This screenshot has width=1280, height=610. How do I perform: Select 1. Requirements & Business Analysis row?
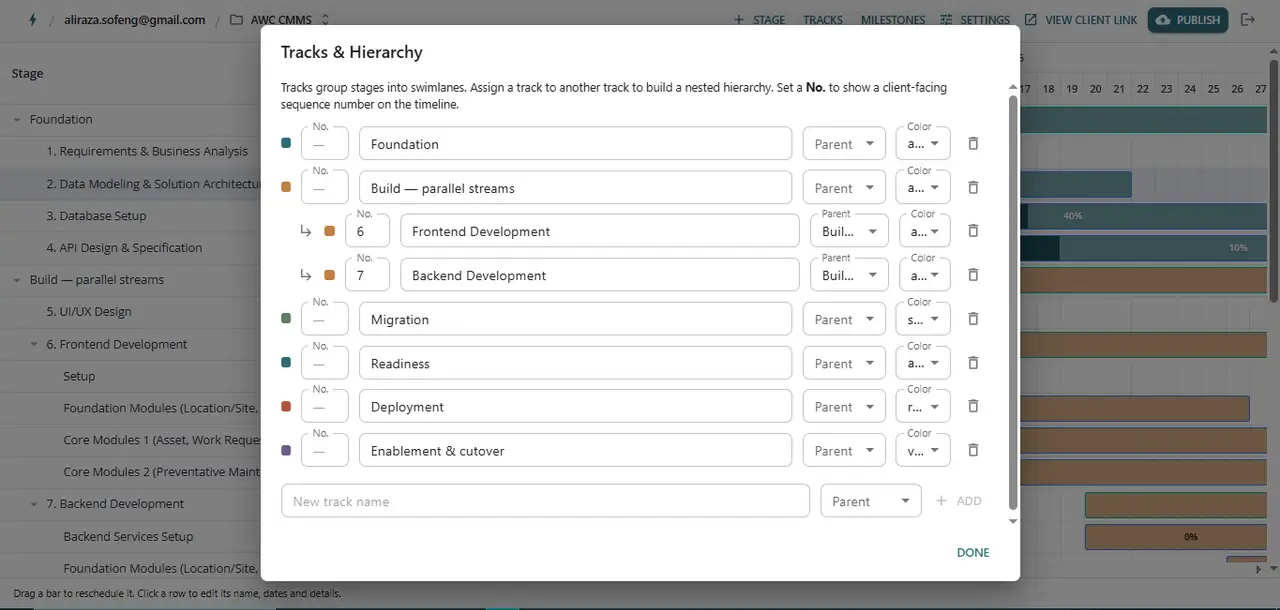[130, 152]
